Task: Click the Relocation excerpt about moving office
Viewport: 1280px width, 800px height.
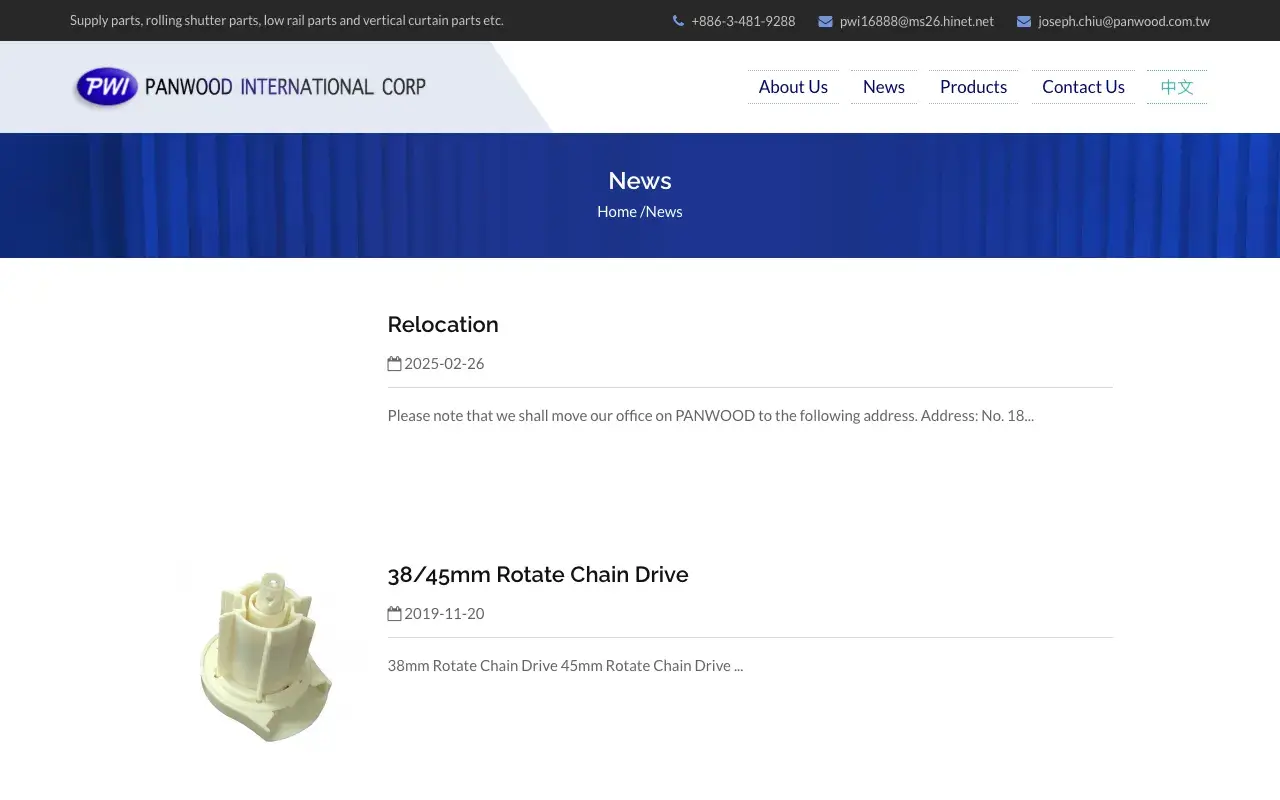Action: pyautogui.click(x=711, y=415)
